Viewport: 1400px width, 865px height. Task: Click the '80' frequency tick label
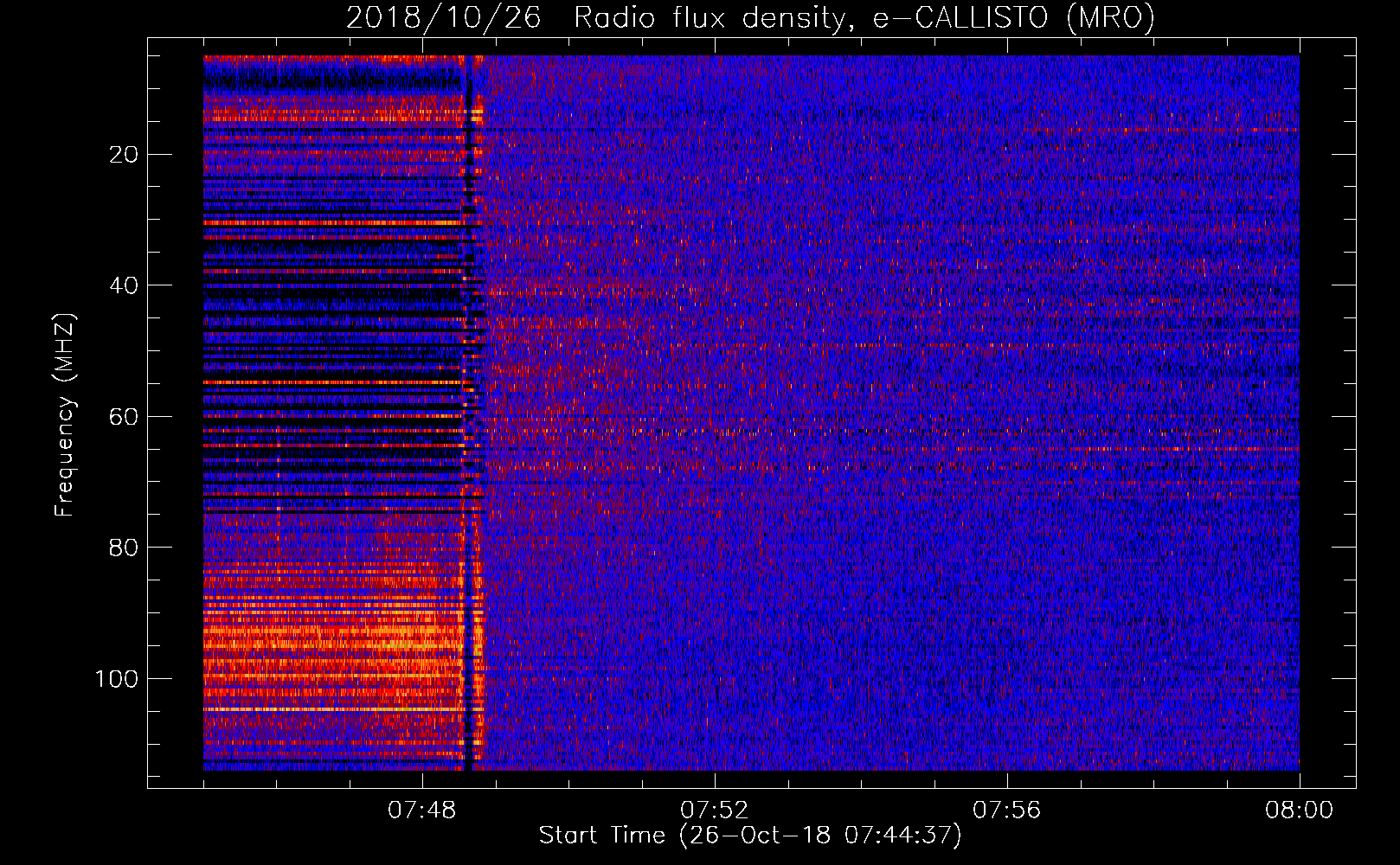tap(125, 548)
